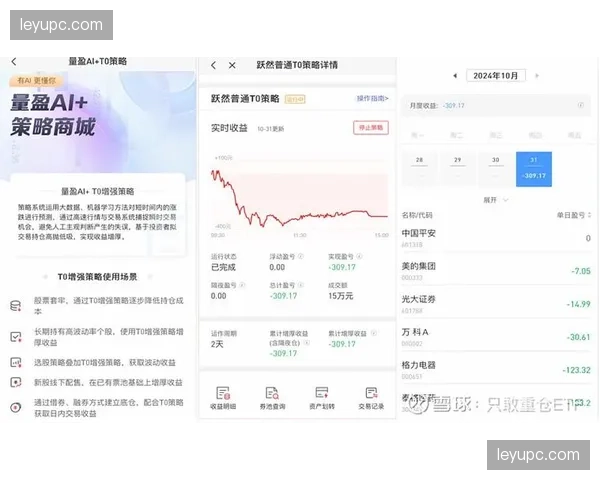Click the 光大证券 daily loss -14.99
The width and height of the screenshot is (600, 480).
579,304
